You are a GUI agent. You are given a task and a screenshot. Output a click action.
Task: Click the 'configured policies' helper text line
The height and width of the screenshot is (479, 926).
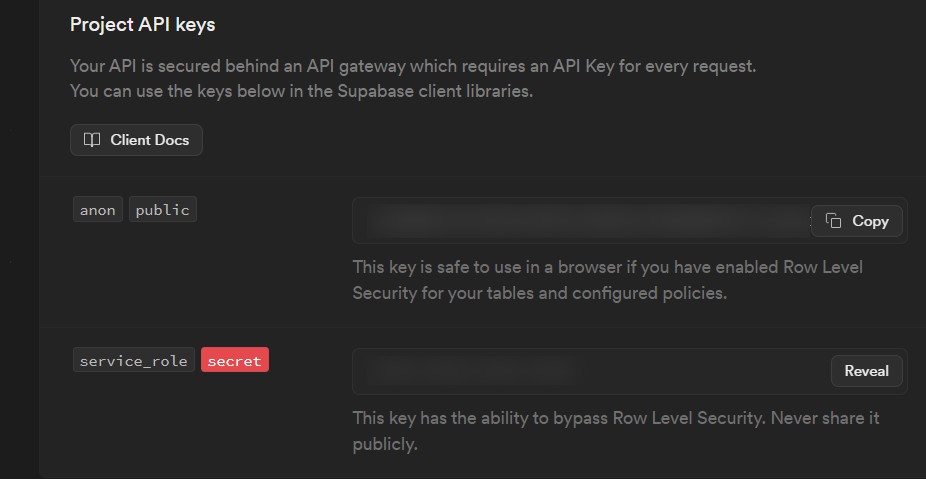pos(540,292)
